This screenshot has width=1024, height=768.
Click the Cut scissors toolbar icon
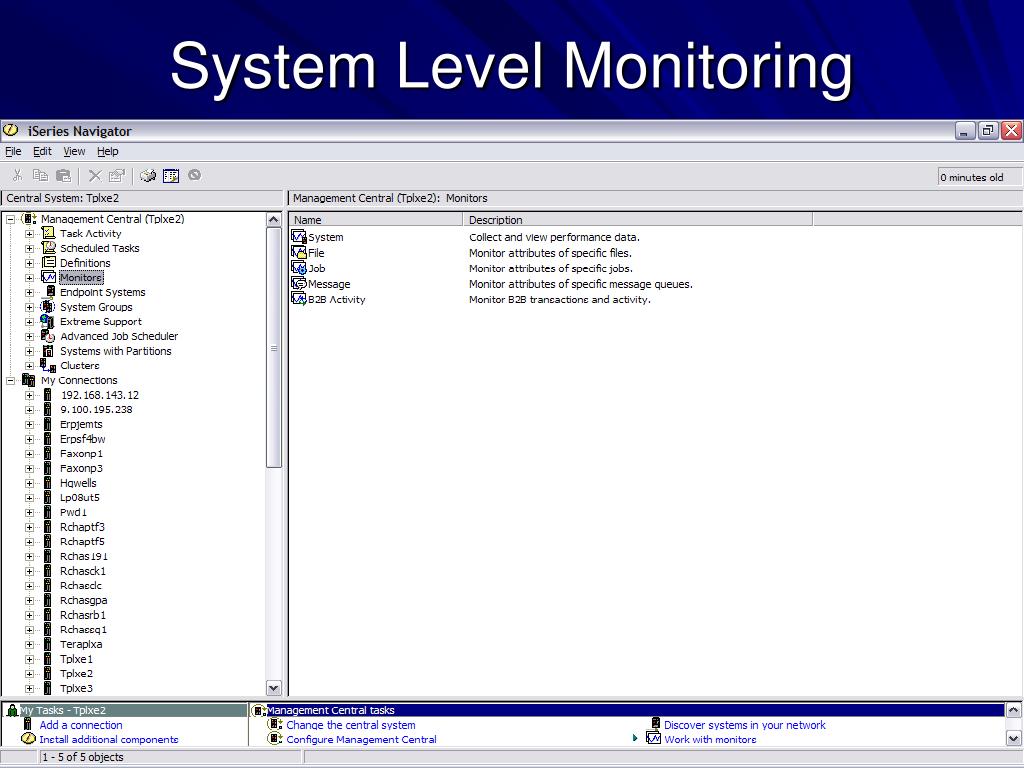pos(18,175)
